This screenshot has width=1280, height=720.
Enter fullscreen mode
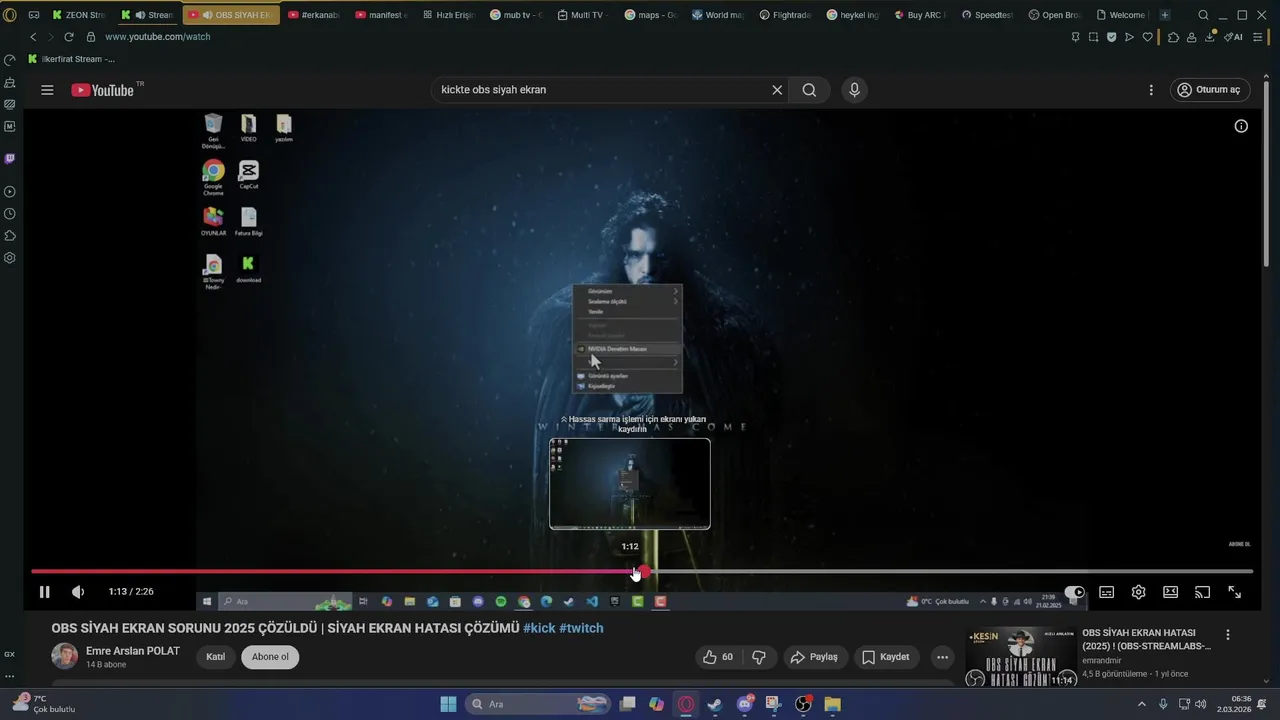1234,592
